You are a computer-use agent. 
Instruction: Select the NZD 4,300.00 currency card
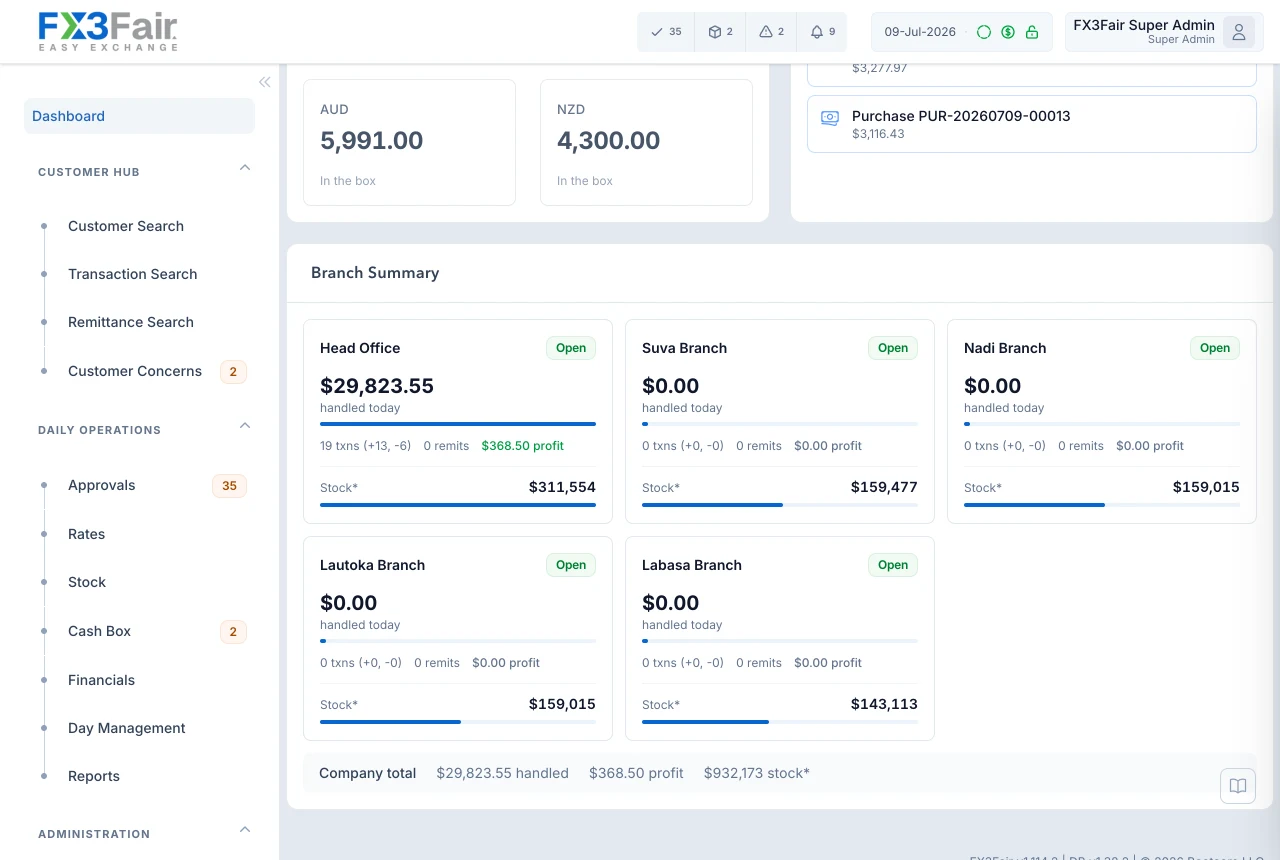(646, 143)
